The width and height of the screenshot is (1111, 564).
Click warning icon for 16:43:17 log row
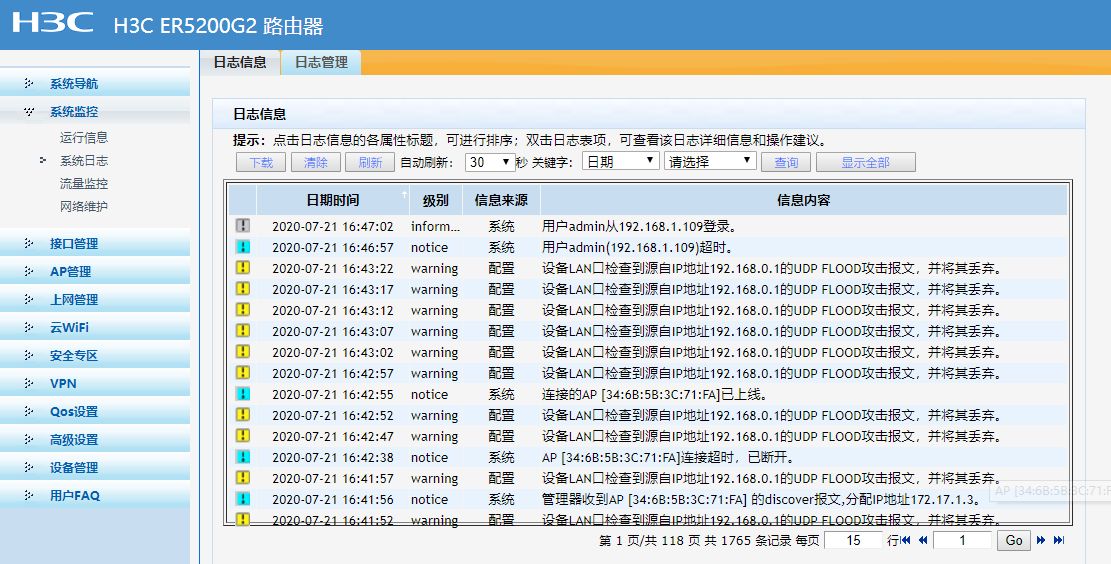coord(243,288)
